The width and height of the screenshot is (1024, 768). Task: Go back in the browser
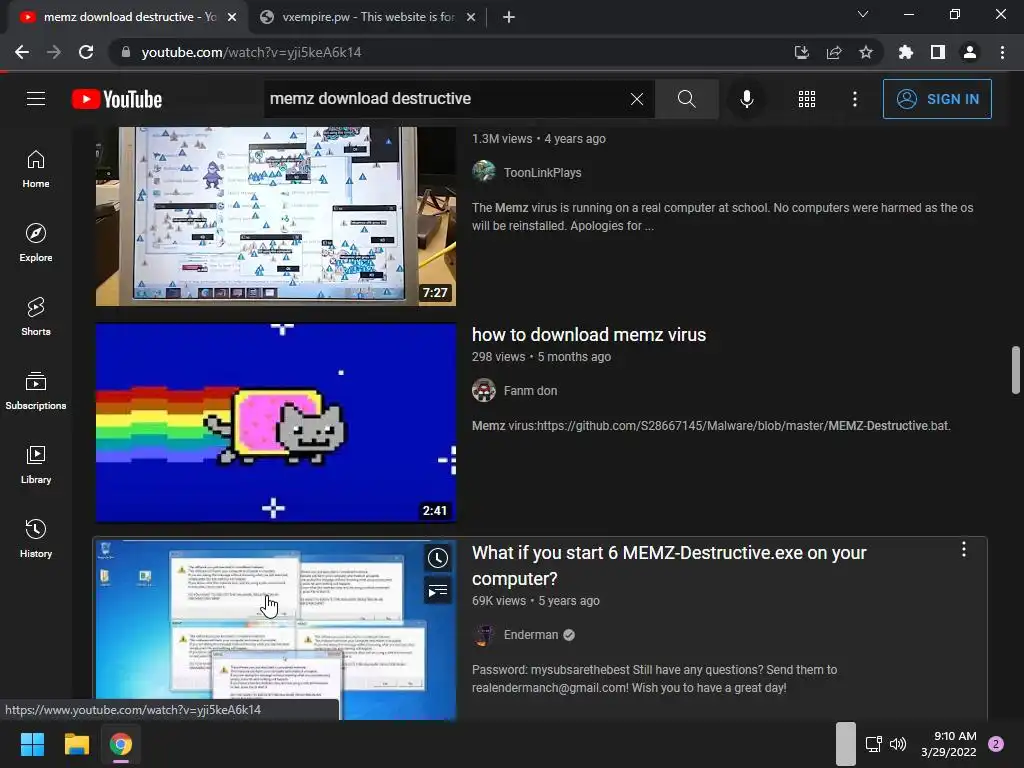pos(22,52)
